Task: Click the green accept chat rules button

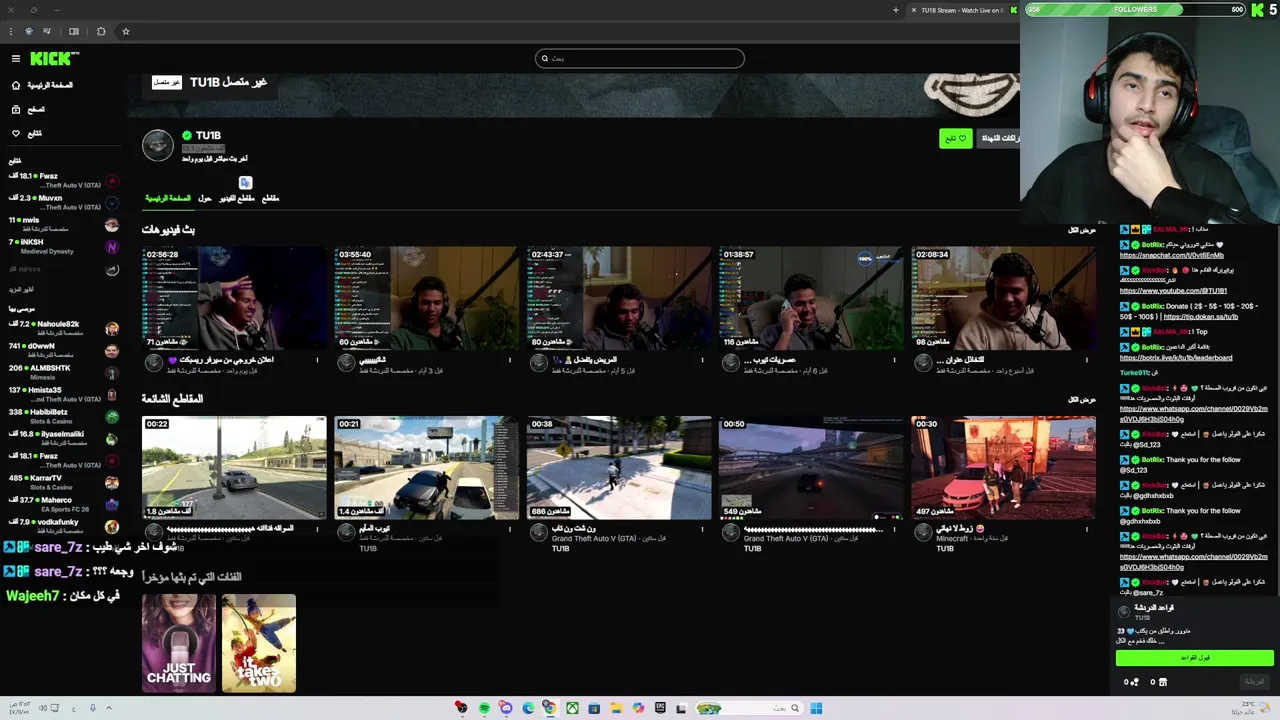Action: [1195, 658]
